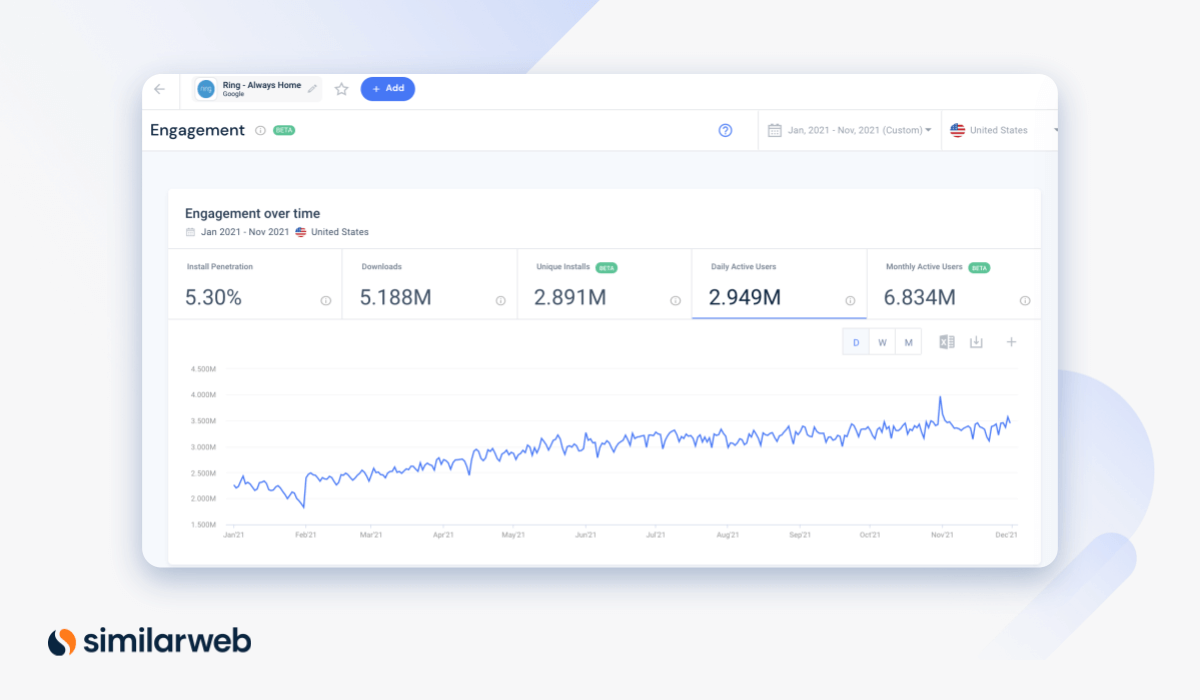Download the chart image

(x=976, y=342)
